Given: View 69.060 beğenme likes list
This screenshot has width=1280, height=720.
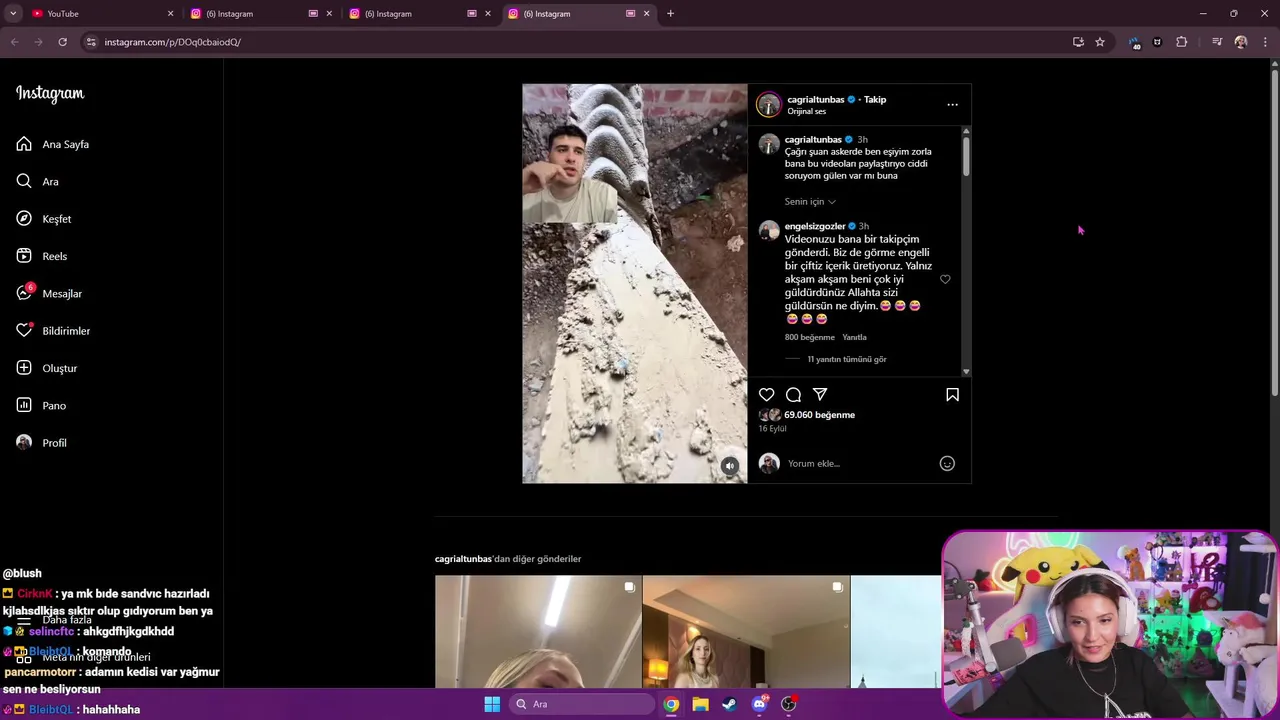Looking at the screenshot, I should [x=819, y=415].
